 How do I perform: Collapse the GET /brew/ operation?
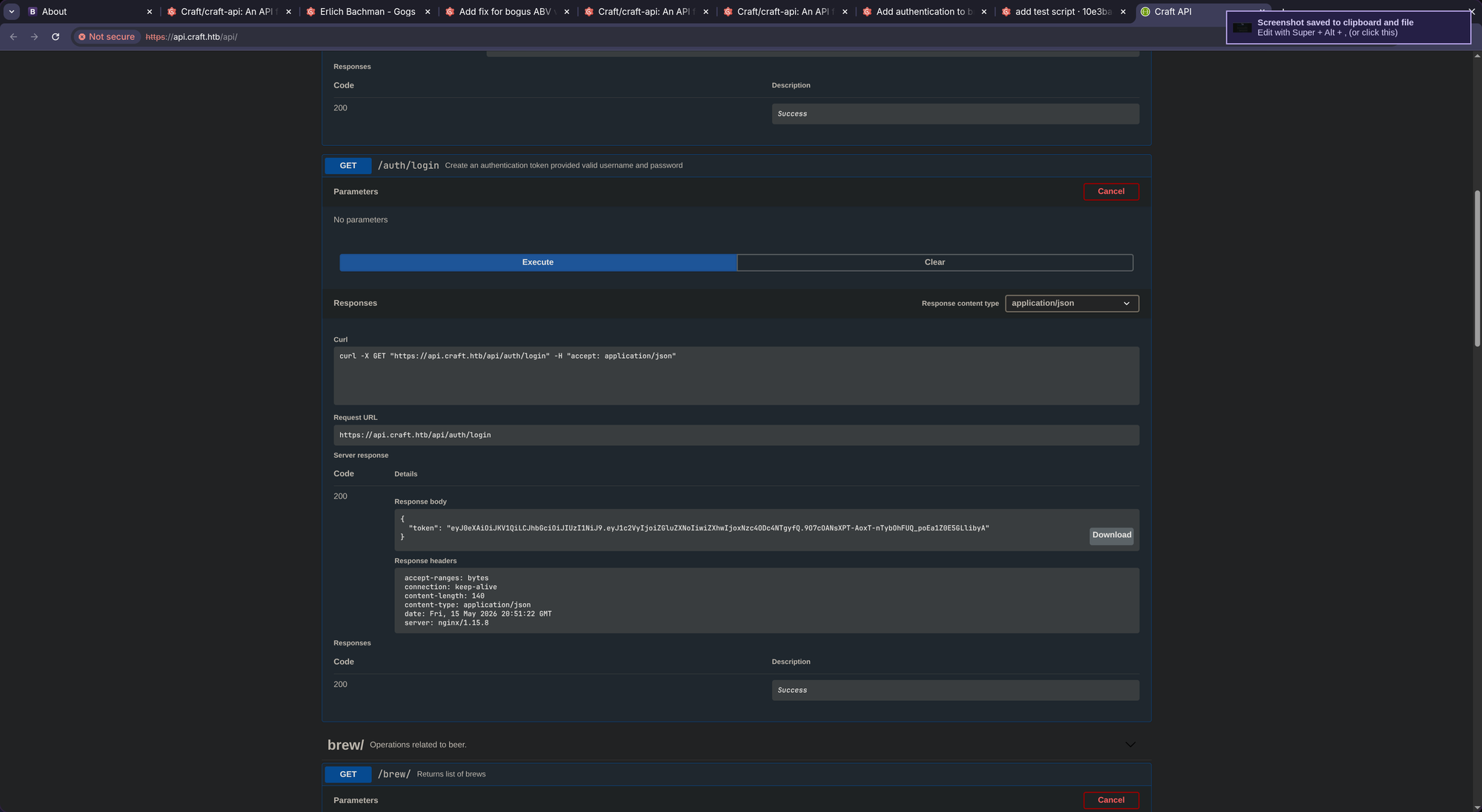pyautogui.click(x=737, y=775)
